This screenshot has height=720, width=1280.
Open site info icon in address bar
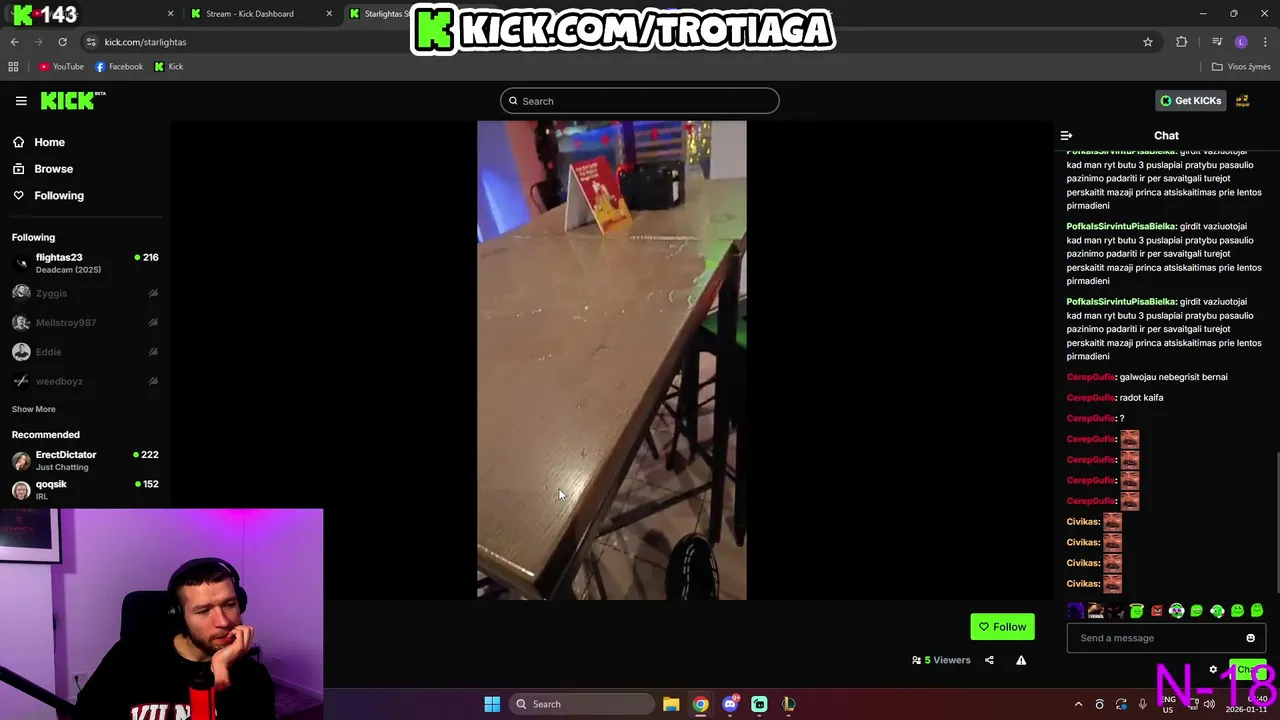tap(91, 42)
